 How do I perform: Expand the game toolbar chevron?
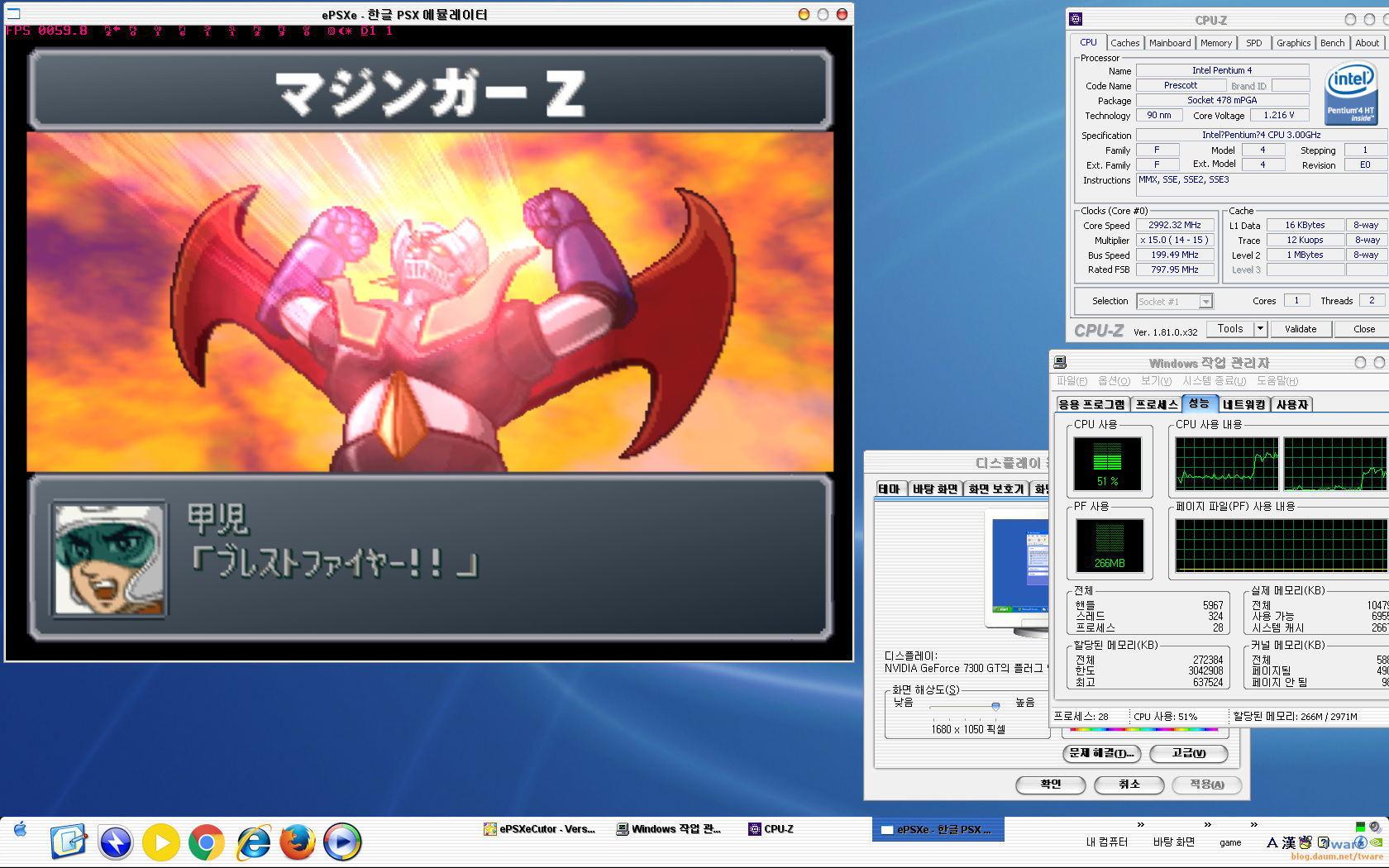coord(1254,825)
